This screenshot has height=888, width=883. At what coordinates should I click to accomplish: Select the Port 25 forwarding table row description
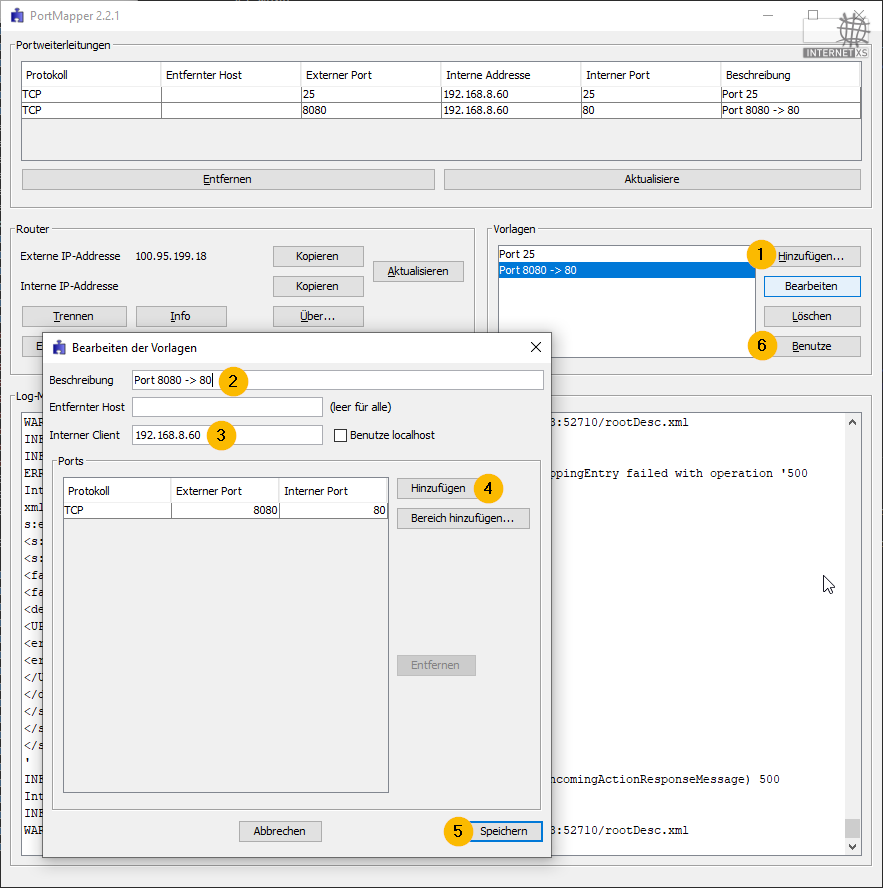pyautogui.click(x=791, y=94)
